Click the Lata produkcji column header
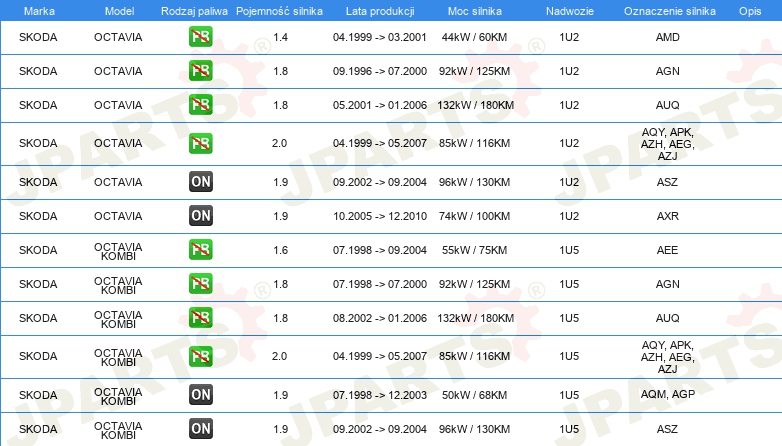 tap(380, 11)
